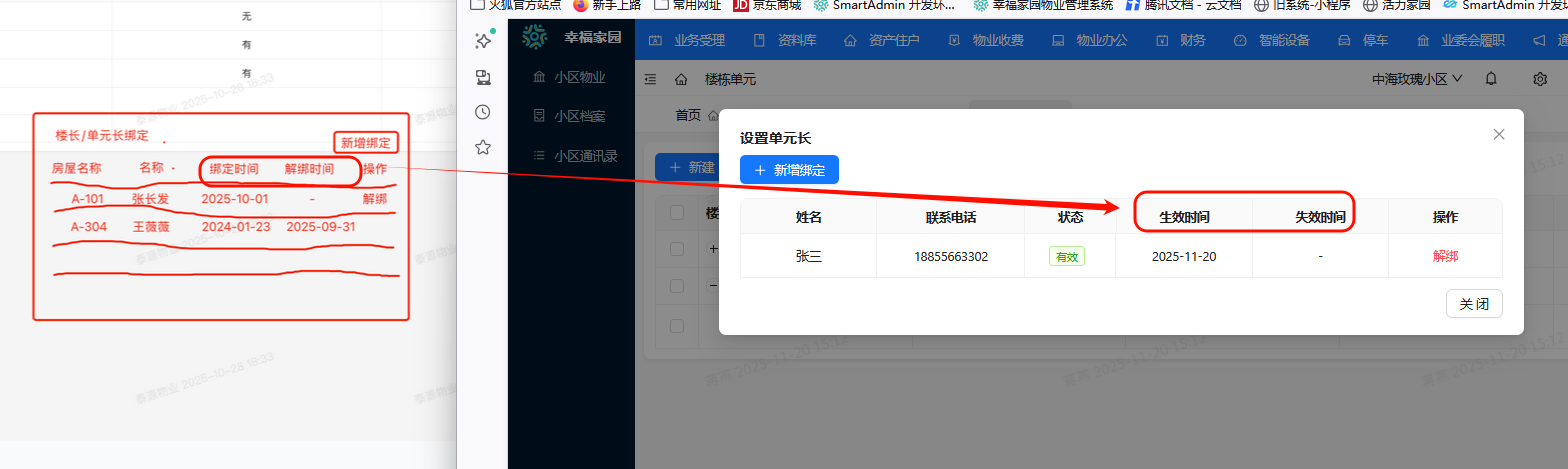
Task: Open the 京东商城 bookmark
Action: click(x=768, y=4)
